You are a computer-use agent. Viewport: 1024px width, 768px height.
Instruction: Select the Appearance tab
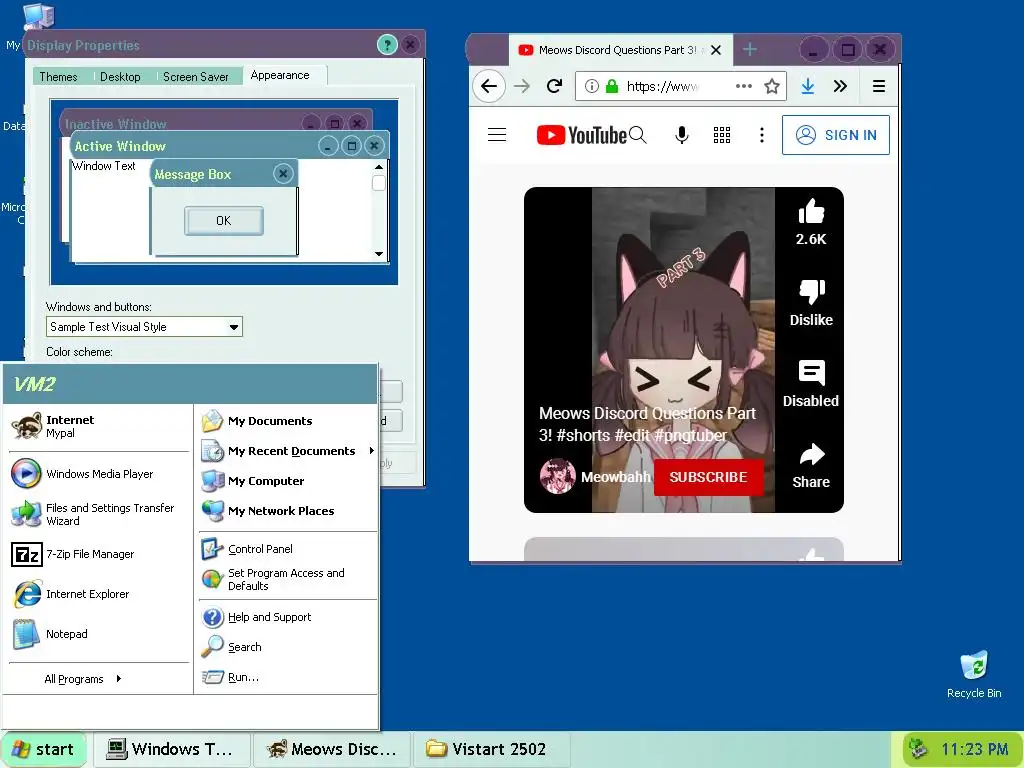tap(280, 75)
